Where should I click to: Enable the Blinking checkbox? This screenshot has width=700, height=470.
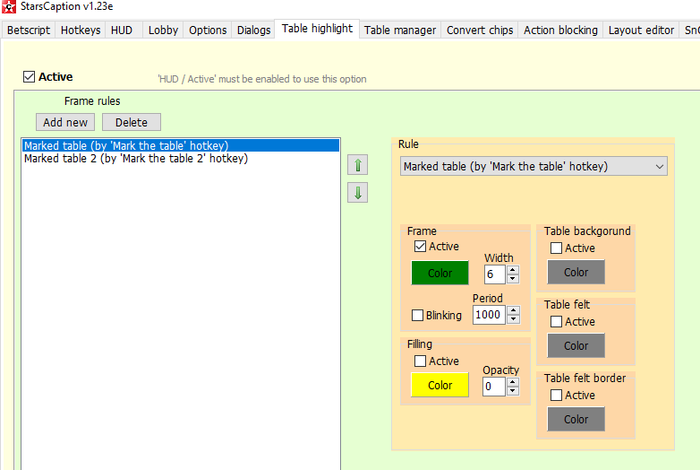click(x=417, y=315)
